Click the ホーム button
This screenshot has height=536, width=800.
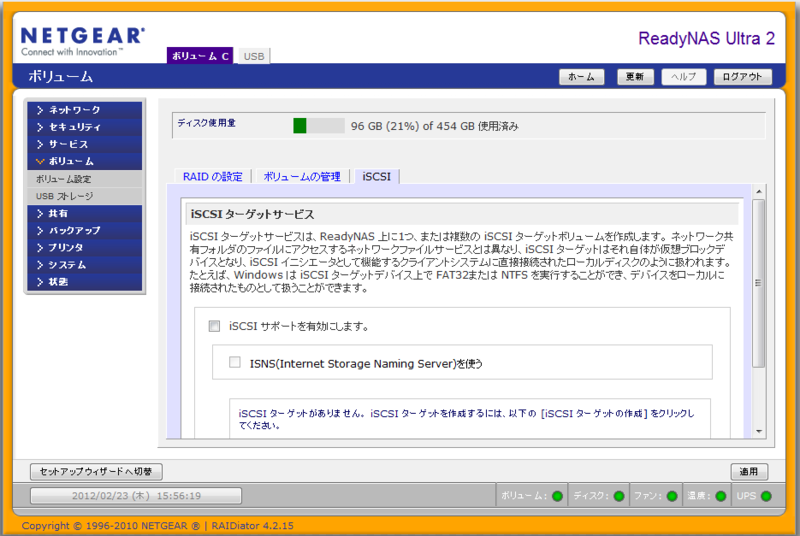[582, 76]
